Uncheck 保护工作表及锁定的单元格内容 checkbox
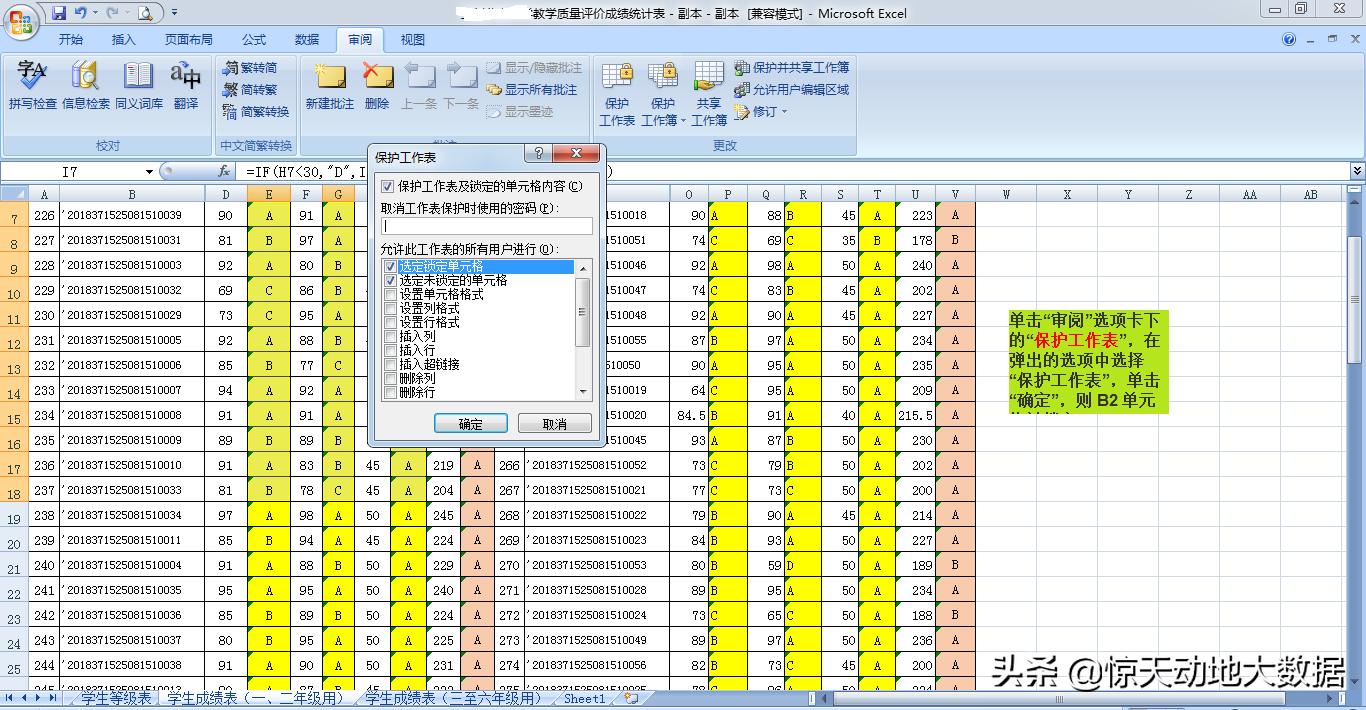The image size is (1366, 710). pos(388,185)
